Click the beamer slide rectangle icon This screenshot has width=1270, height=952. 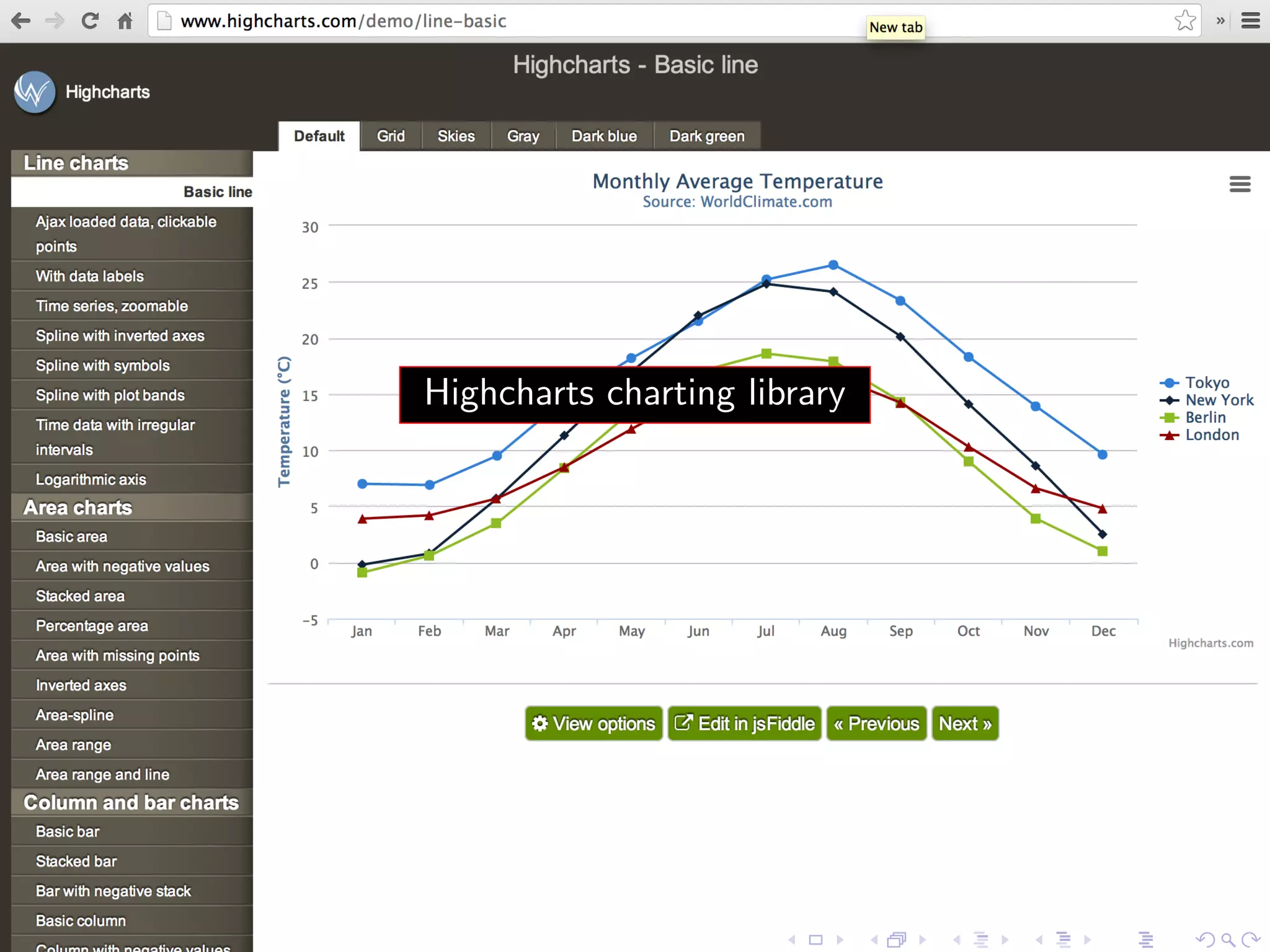[x=815, y=940]
